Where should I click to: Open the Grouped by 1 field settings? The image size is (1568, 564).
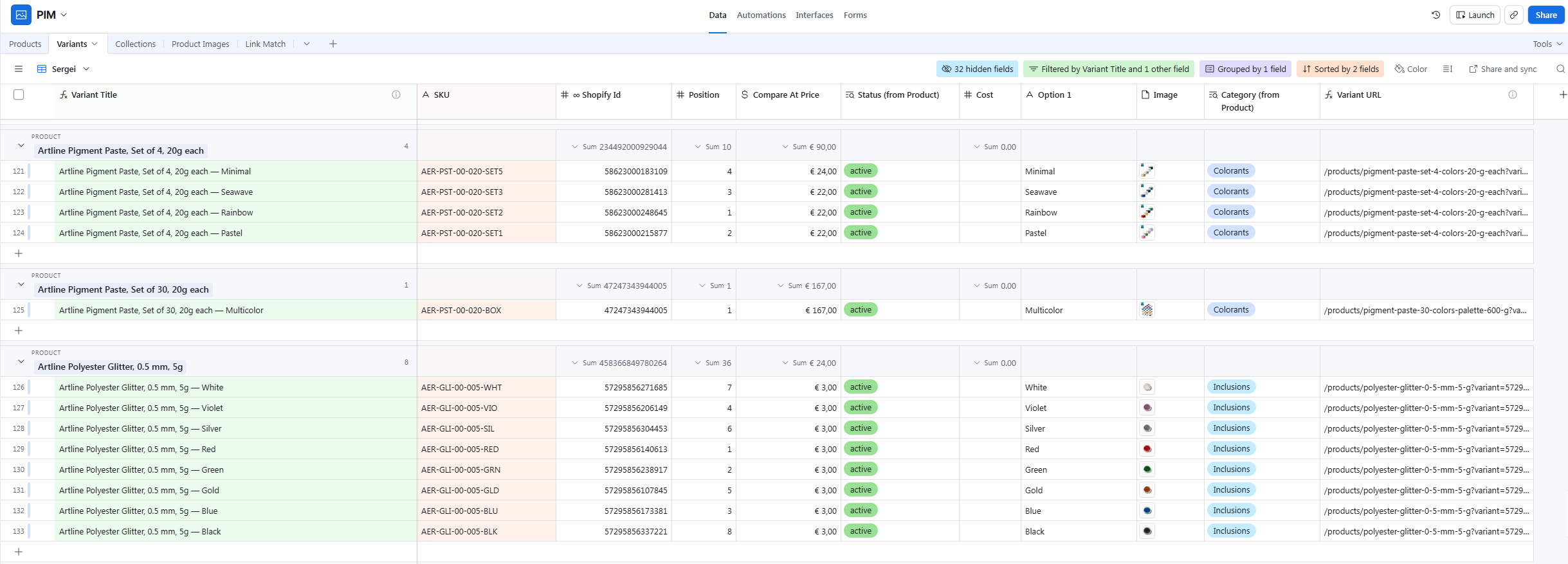[1245, 69]
